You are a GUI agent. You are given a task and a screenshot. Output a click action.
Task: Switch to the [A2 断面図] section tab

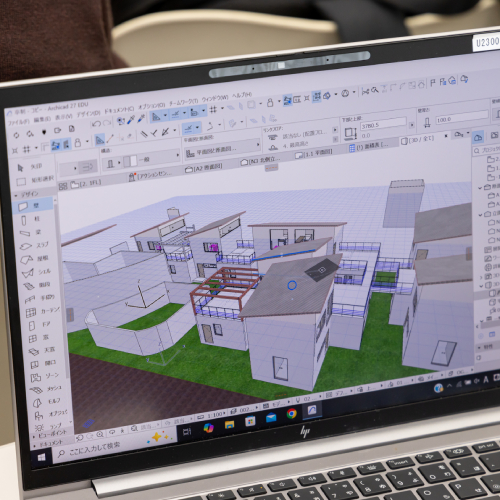point(204,168)
